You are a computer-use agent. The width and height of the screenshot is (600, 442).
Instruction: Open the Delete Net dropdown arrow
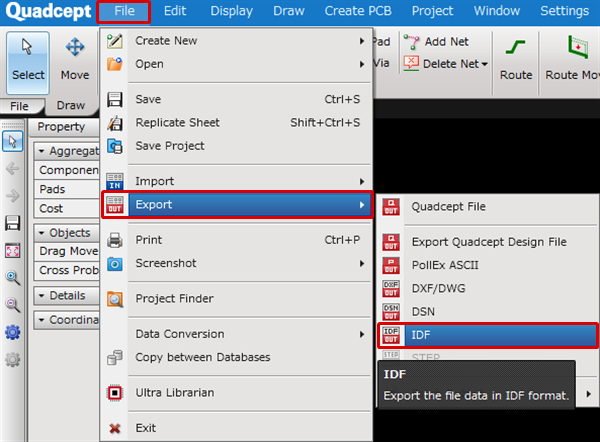pyautogui.click(x=485, y=65)
